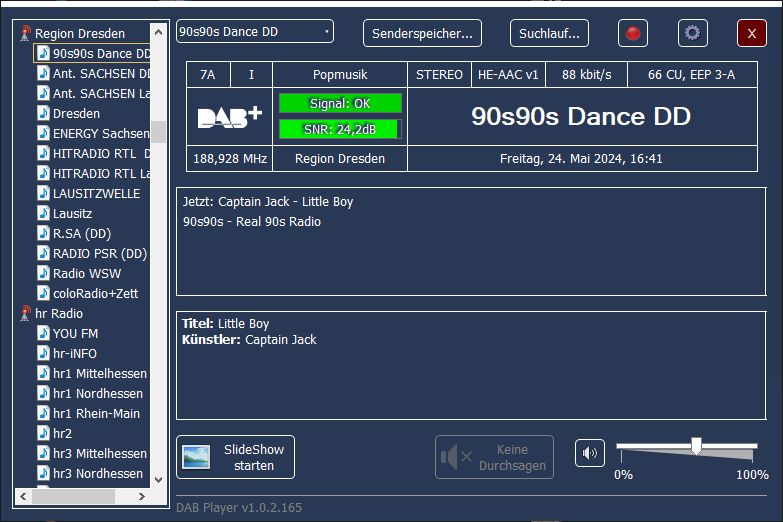Click the volume slider handle

tap(696, 446)
